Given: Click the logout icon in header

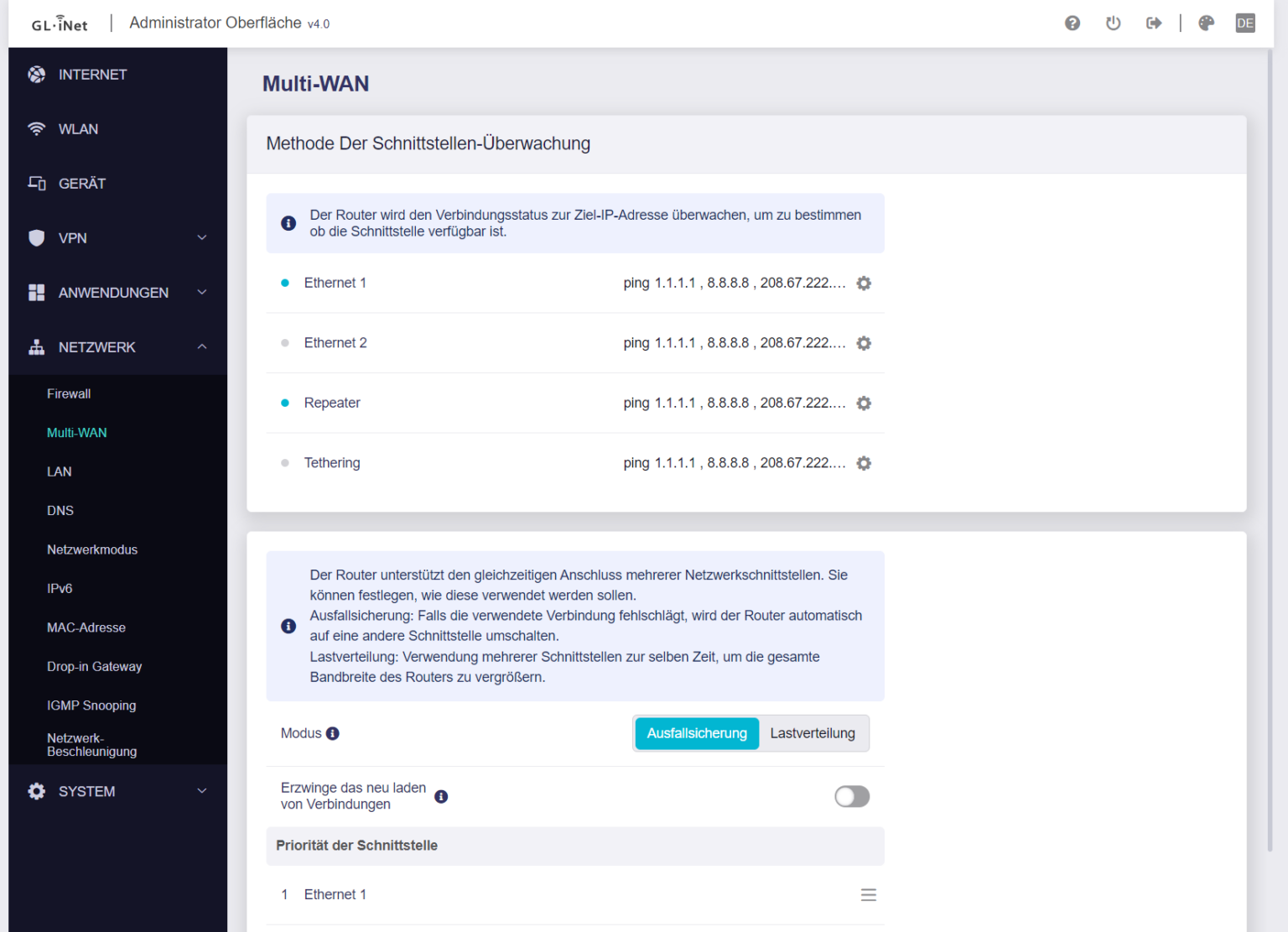Looking at the screenshot, I should (1154, 23).
